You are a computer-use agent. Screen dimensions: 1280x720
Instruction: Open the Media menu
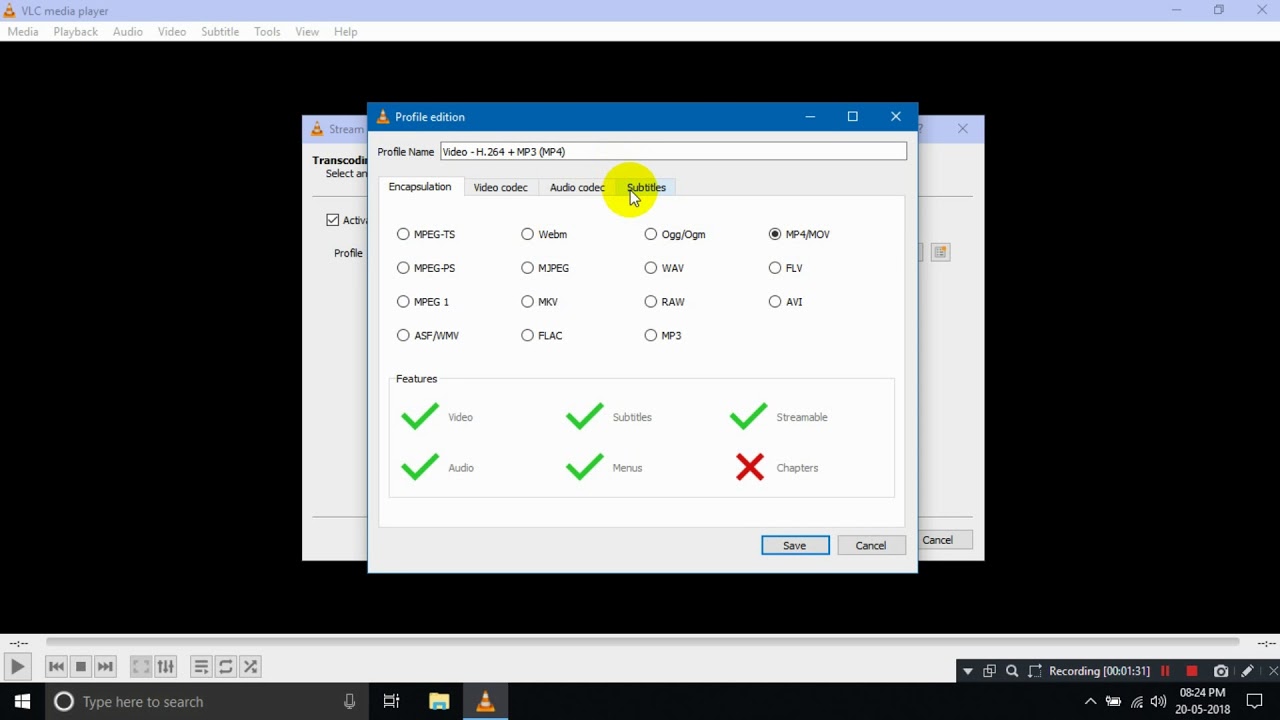pos(23,32)
